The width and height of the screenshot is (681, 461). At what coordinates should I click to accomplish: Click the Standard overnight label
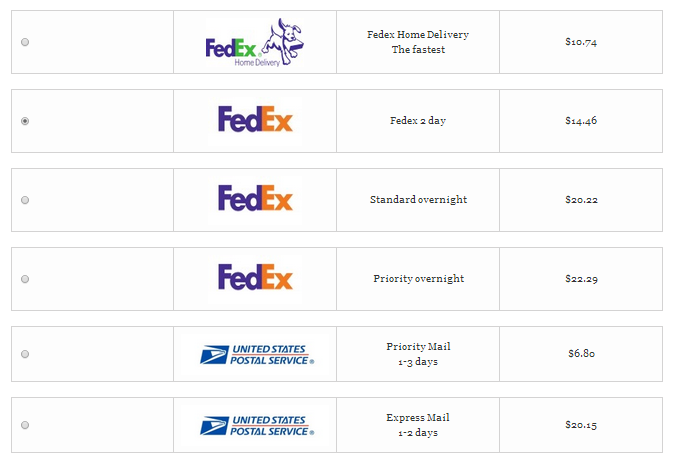[418, 199]
